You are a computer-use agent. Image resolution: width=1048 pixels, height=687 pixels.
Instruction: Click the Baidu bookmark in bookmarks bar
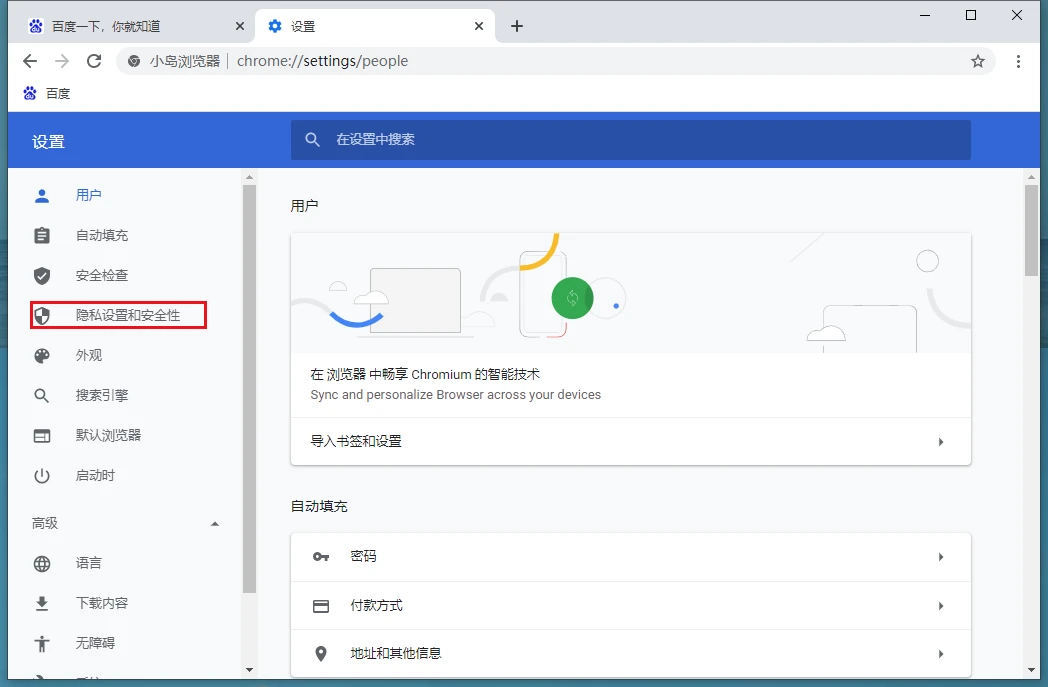click(47, 93)
